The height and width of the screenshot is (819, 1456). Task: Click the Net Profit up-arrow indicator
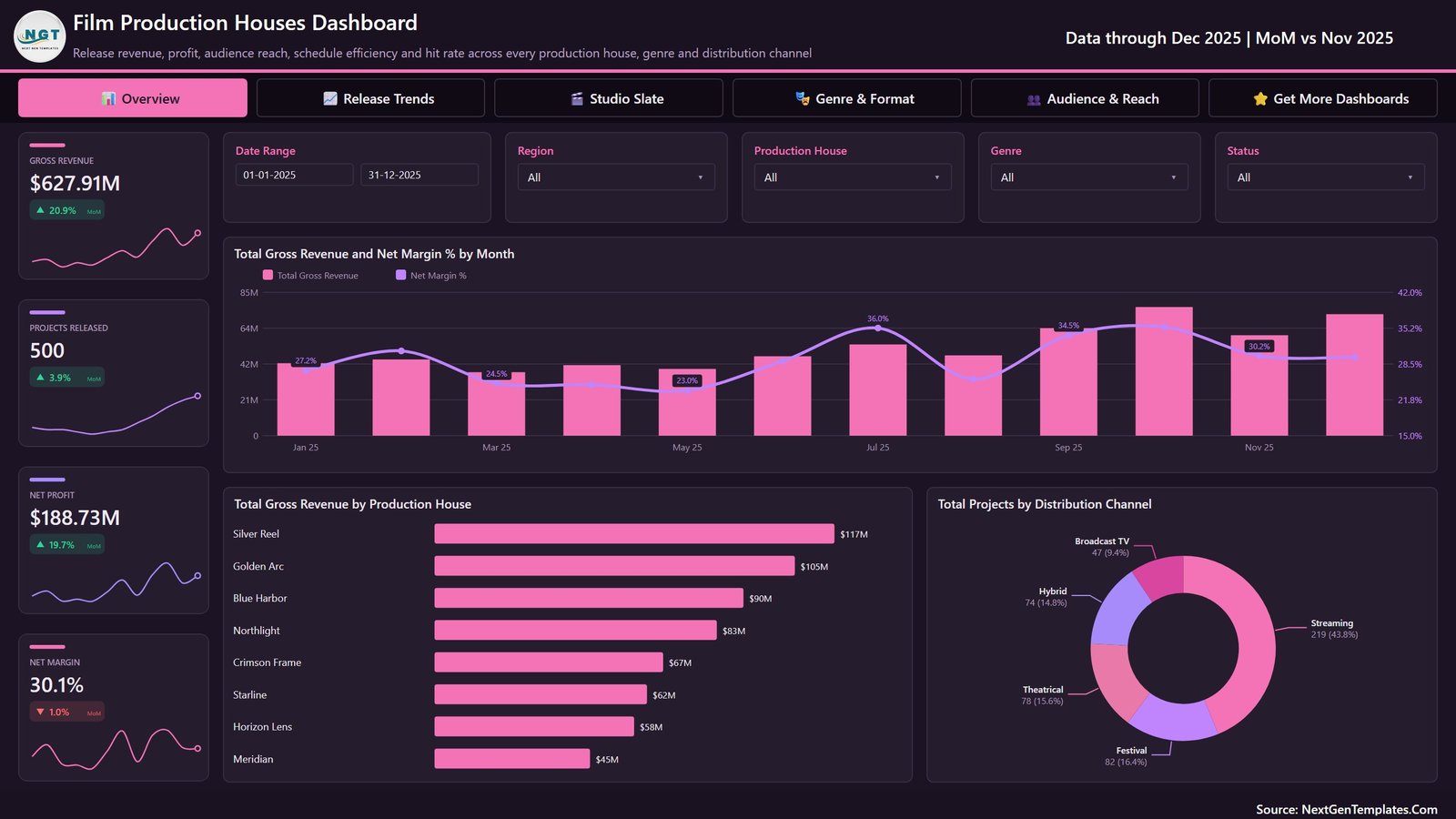(40, 545)
